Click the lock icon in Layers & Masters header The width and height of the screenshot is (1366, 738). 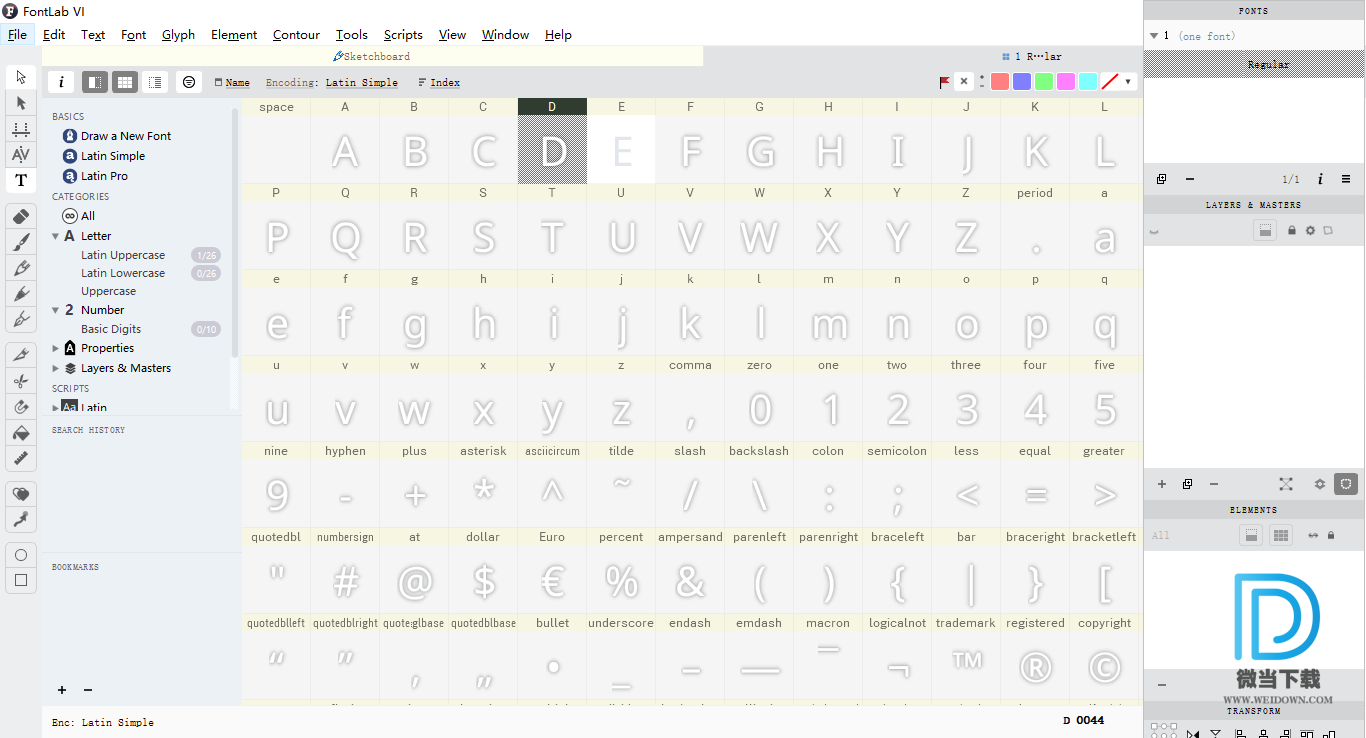[x=1292, y=230]
